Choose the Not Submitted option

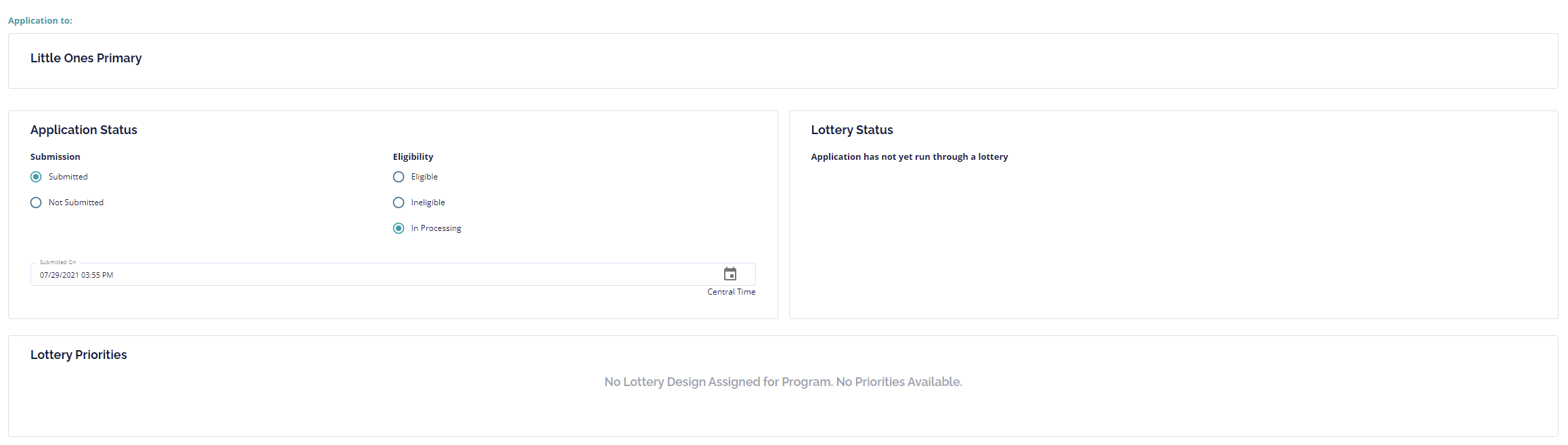click(x=36, y=203)
